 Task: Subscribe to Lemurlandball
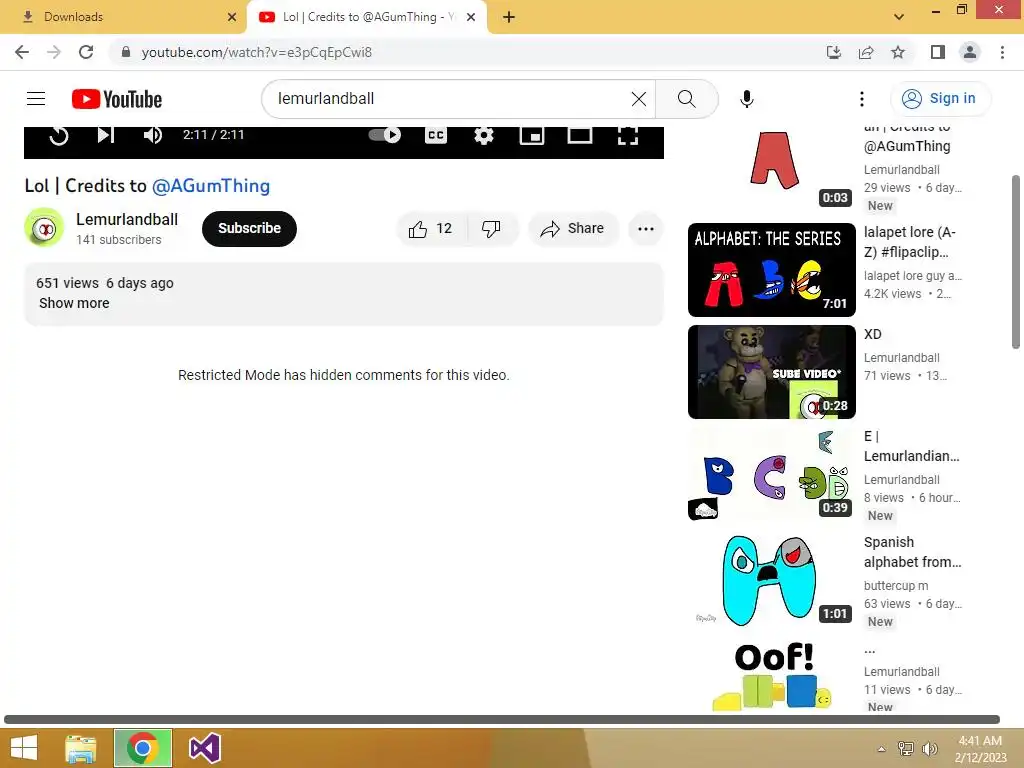pos(249,229)
